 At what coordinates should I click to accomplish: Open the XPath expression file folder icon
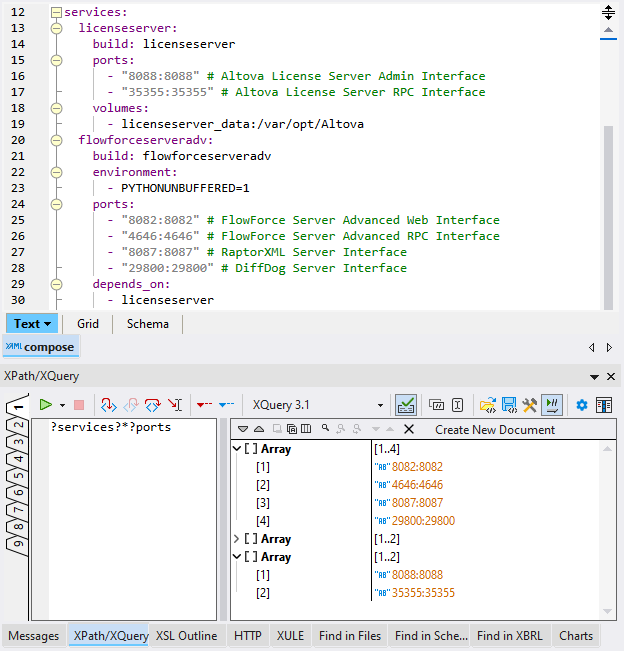click(487, 405)
